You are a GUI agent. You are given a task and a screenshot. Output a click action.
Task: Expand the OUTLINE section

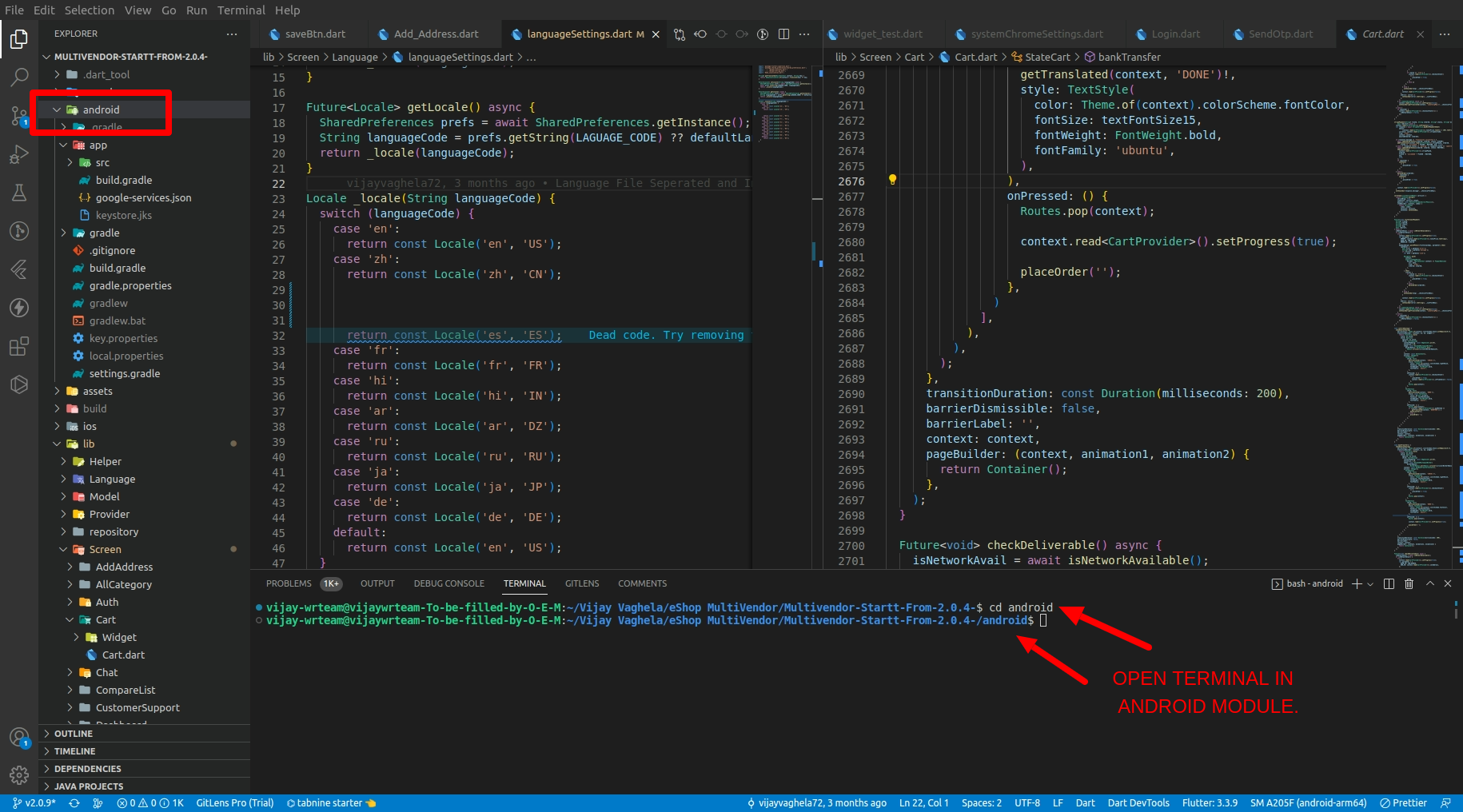[x=74, y=734]
